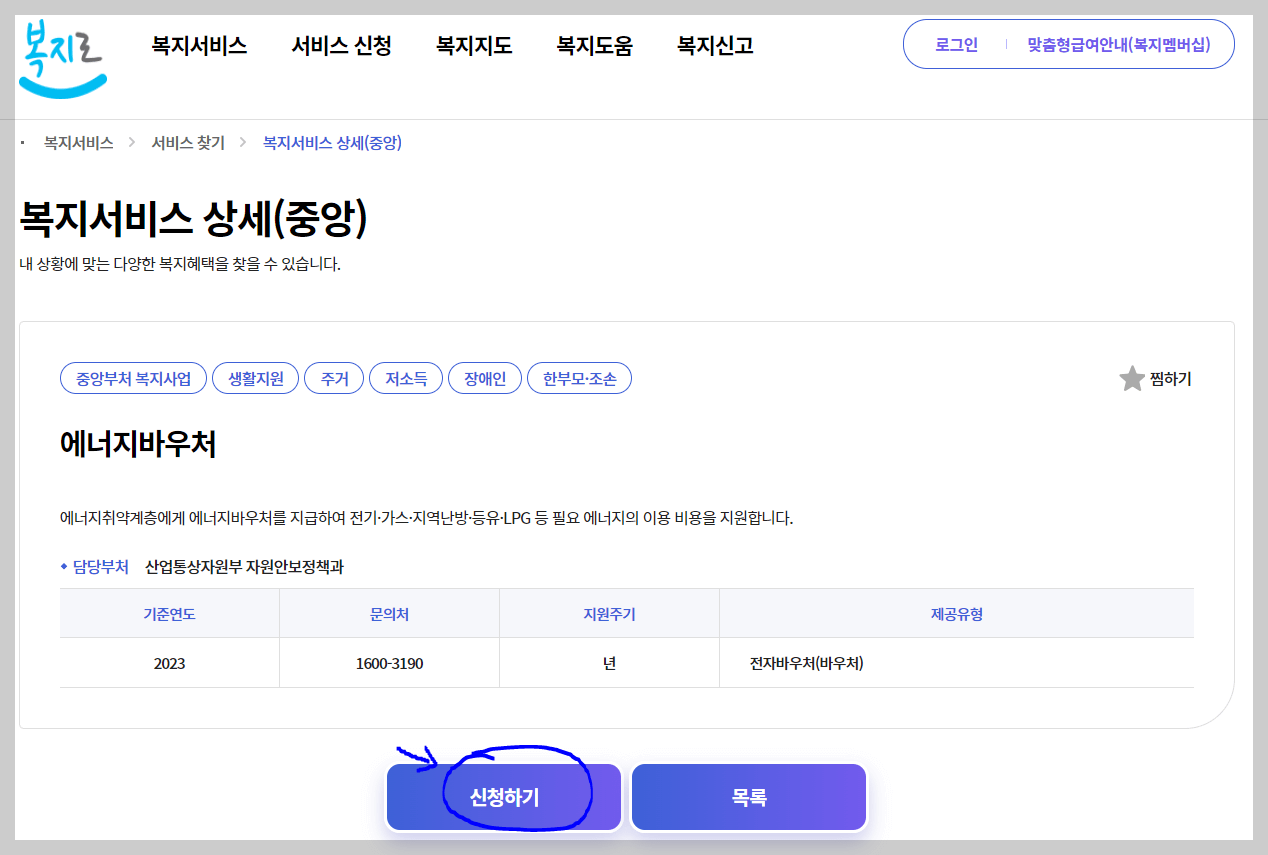Image resolution: width=1268 pixels, height=855 pixels.
Task: Open the 복지도움 menu
Action: point(595,44)
